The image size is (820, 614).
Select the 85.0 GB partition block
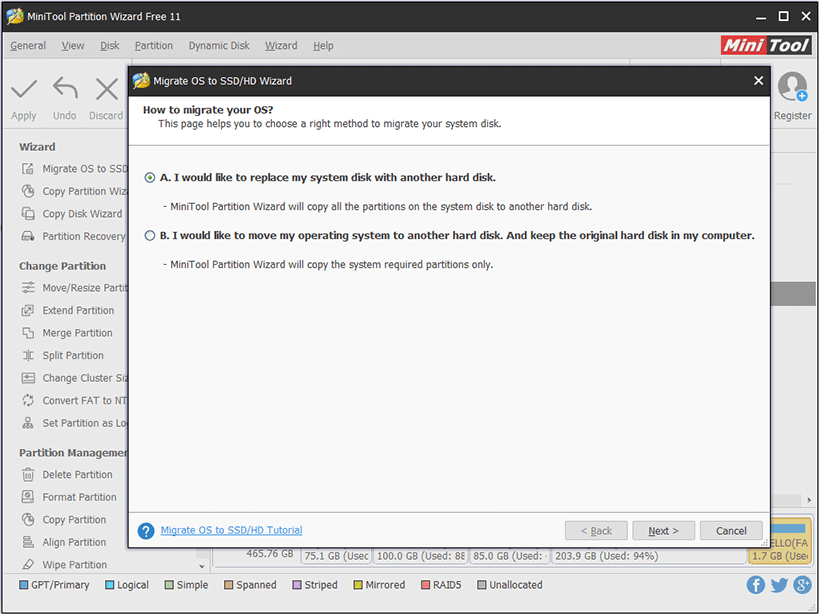510,556
